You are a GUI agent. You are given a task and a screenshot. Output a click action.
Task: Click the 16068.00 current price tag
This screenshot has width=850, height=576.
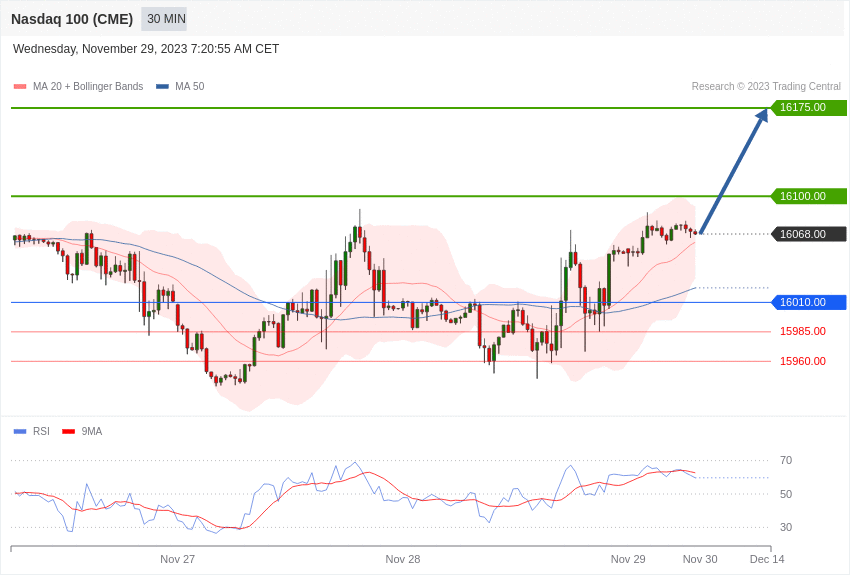click(x=809, y=234)
